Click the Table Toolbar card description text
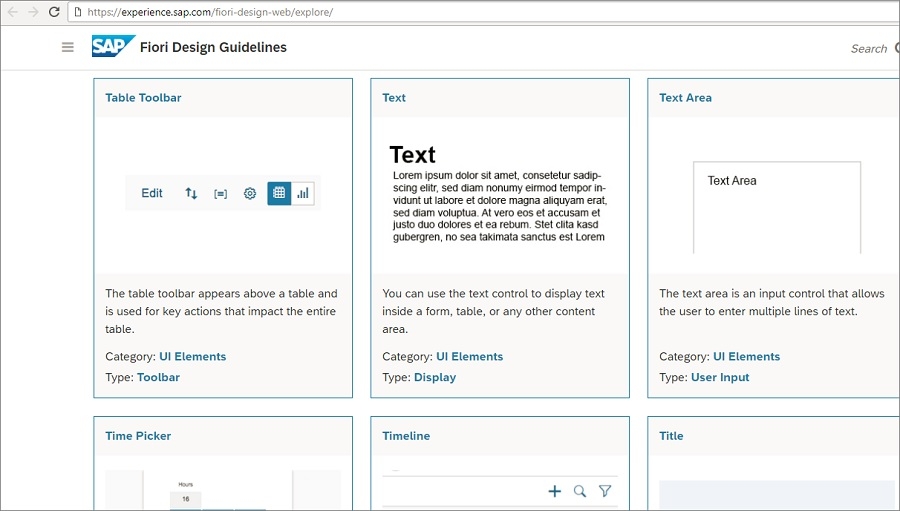This screenshot has height=511, width=900. click(221, 311)
